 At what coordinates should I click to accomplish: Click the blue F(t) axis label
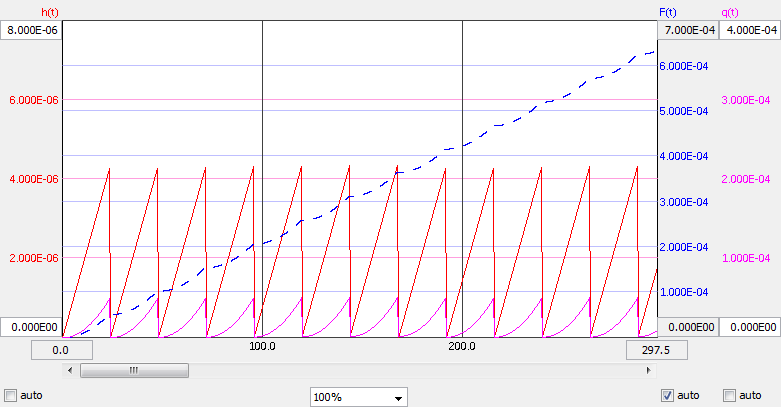point(669,12)
